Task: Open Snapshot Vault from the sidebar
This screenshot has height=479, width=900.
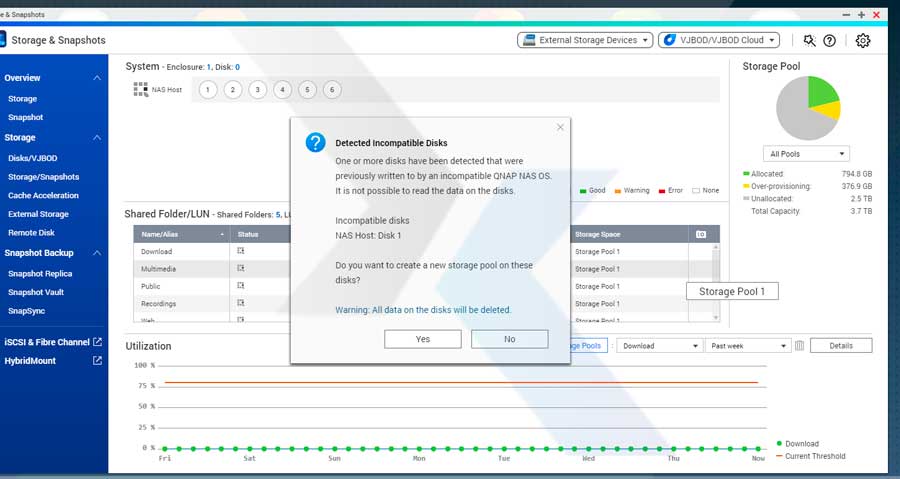Action: click(36, 292)
